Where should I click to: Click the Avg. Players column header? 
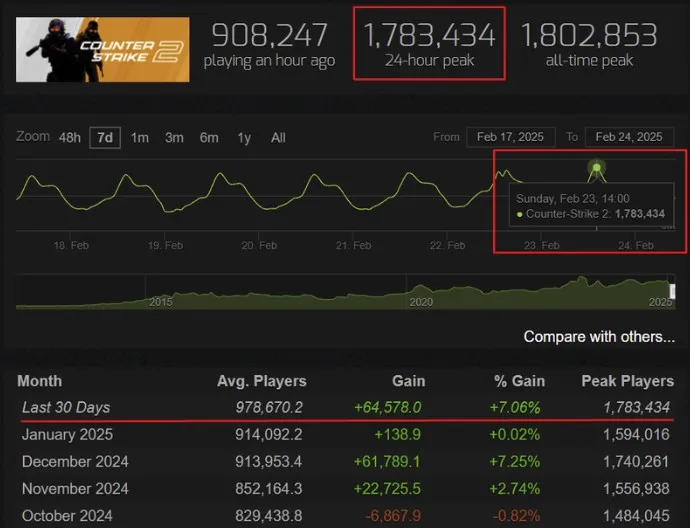(262, 381)
